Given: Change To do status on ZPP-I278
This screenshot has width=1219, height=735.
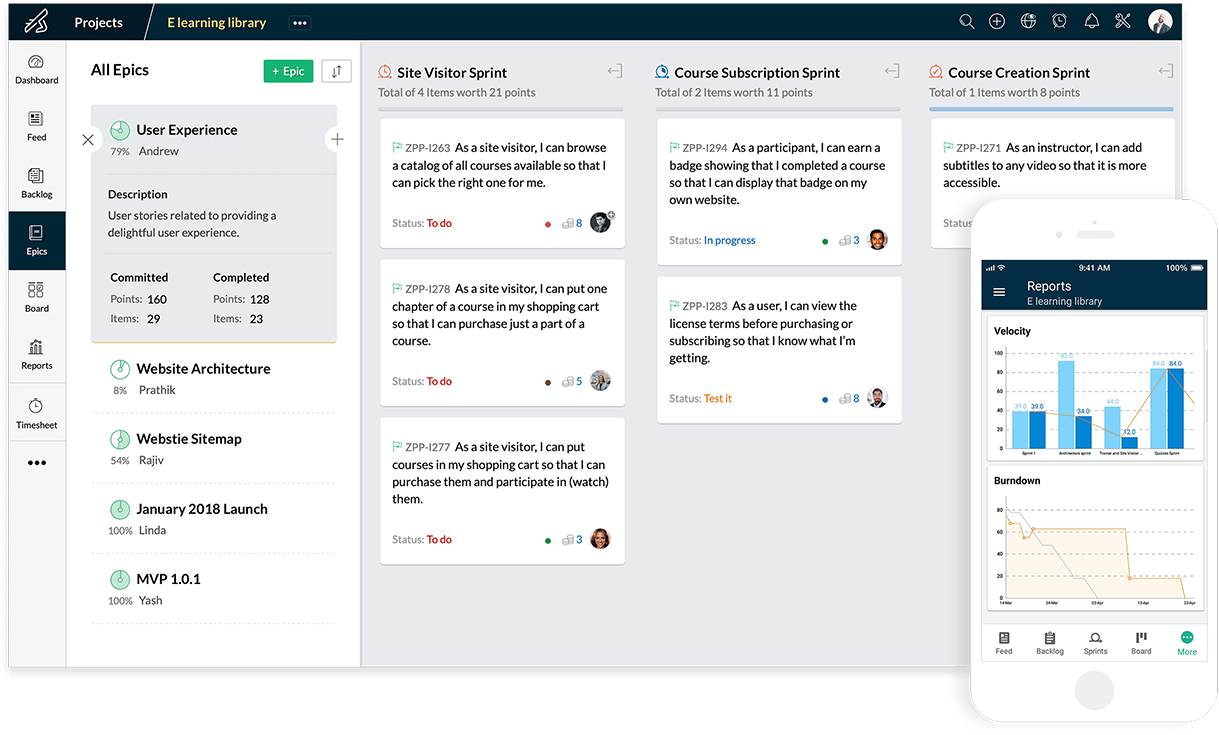Looking at the screenshot, I should [x=439, y=381].
